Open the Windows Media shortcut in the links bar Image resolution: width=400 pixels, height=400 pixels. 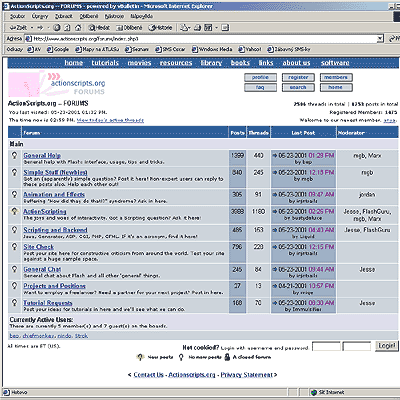[x=212, y=49]
